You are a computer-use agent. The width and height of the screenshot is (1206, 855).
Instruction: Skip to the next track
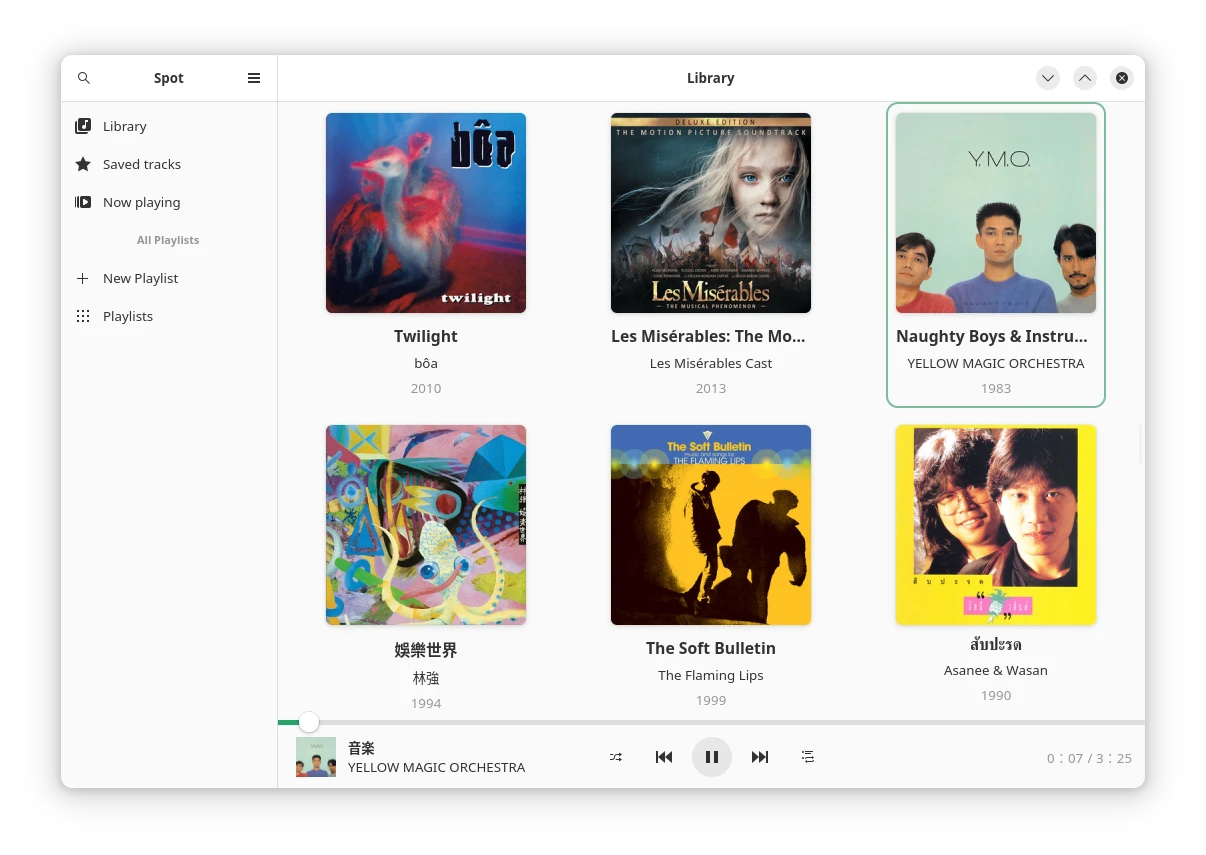760,757
